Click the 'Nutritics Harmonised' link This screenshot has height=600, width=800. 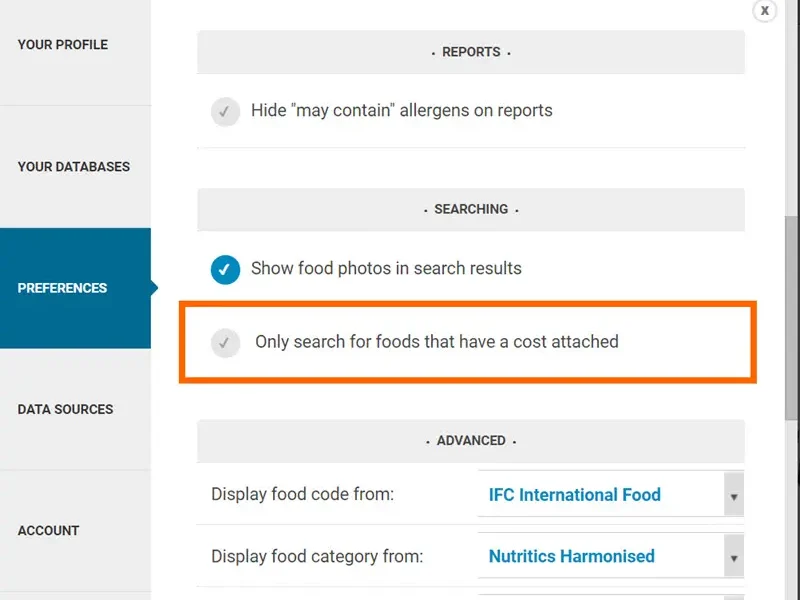(x=572, y=556)
